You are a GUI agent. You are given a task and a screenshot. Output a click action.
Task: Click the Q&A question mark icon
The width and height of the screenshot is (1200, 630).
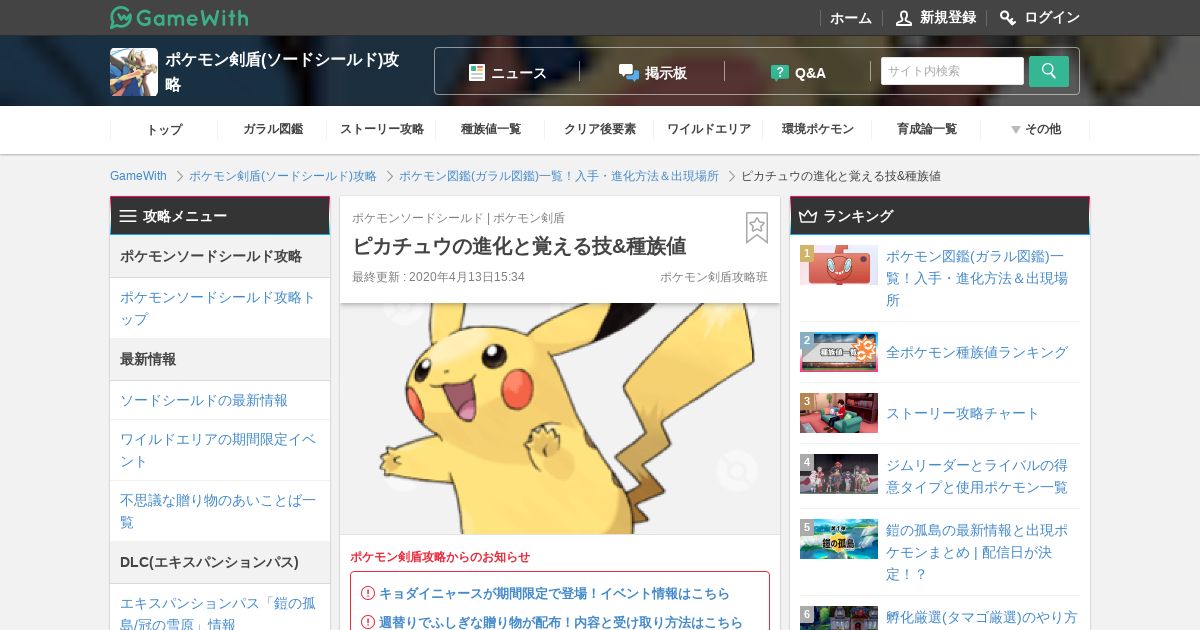780,72
